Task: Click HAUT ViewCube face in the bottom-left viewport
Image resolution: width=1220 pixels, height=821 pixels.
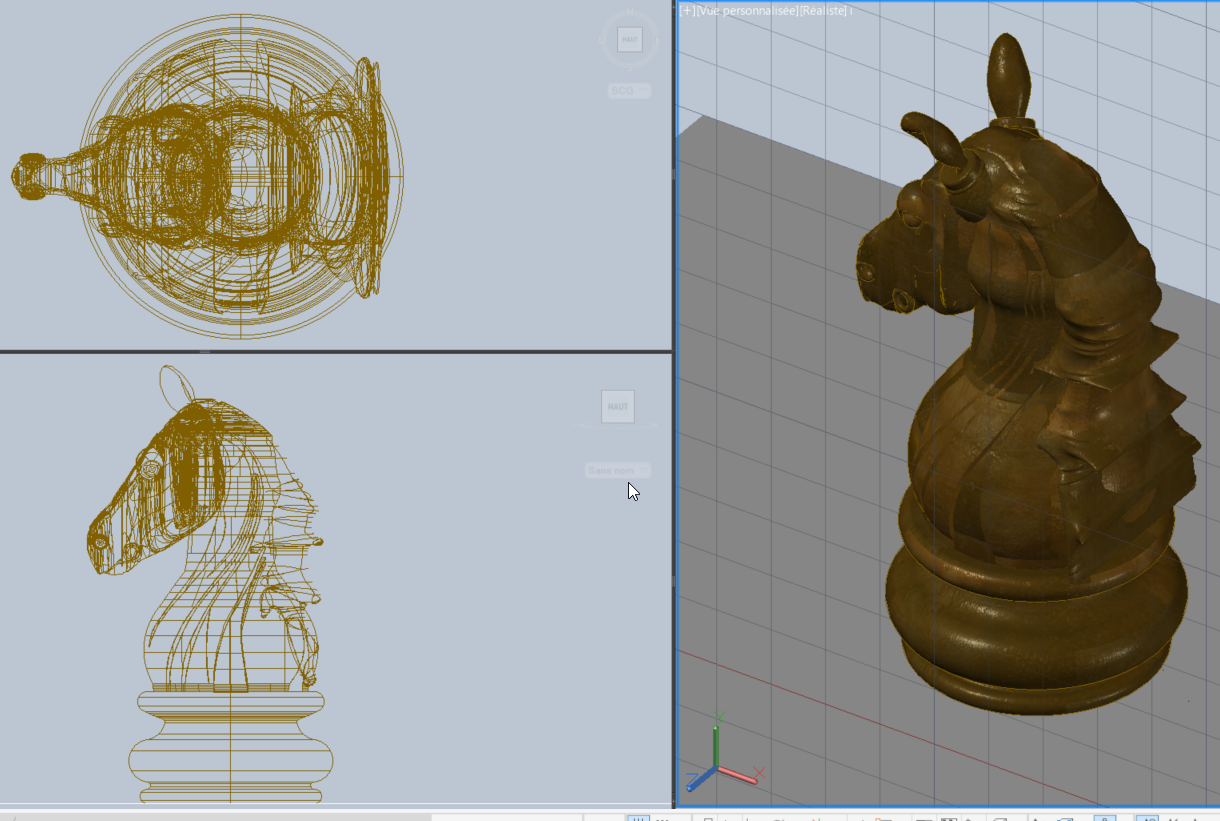Action: (x=618, y=407)
